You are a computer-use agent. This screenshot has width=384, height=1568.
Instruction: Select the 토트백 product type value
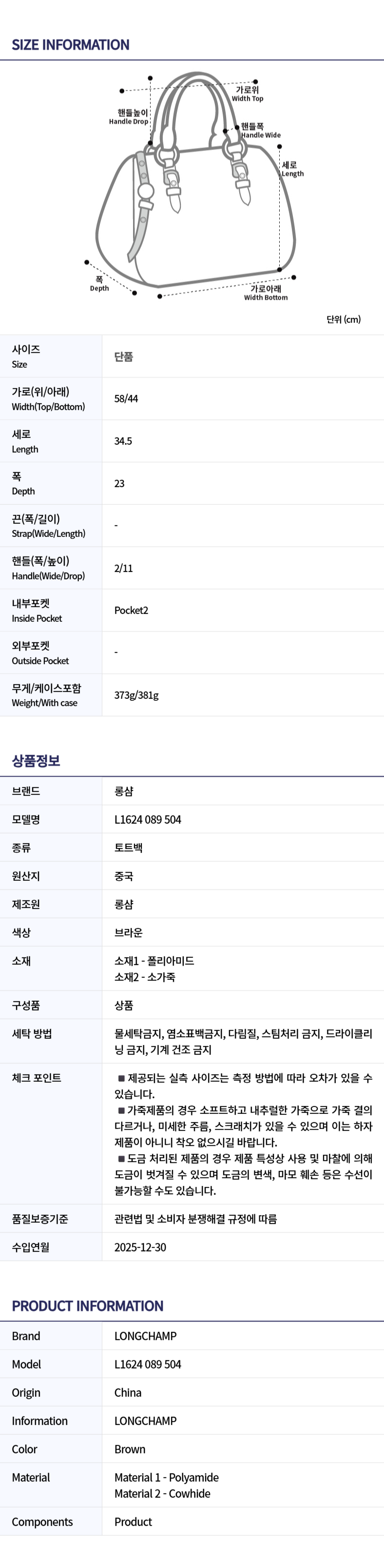[128, 848]
